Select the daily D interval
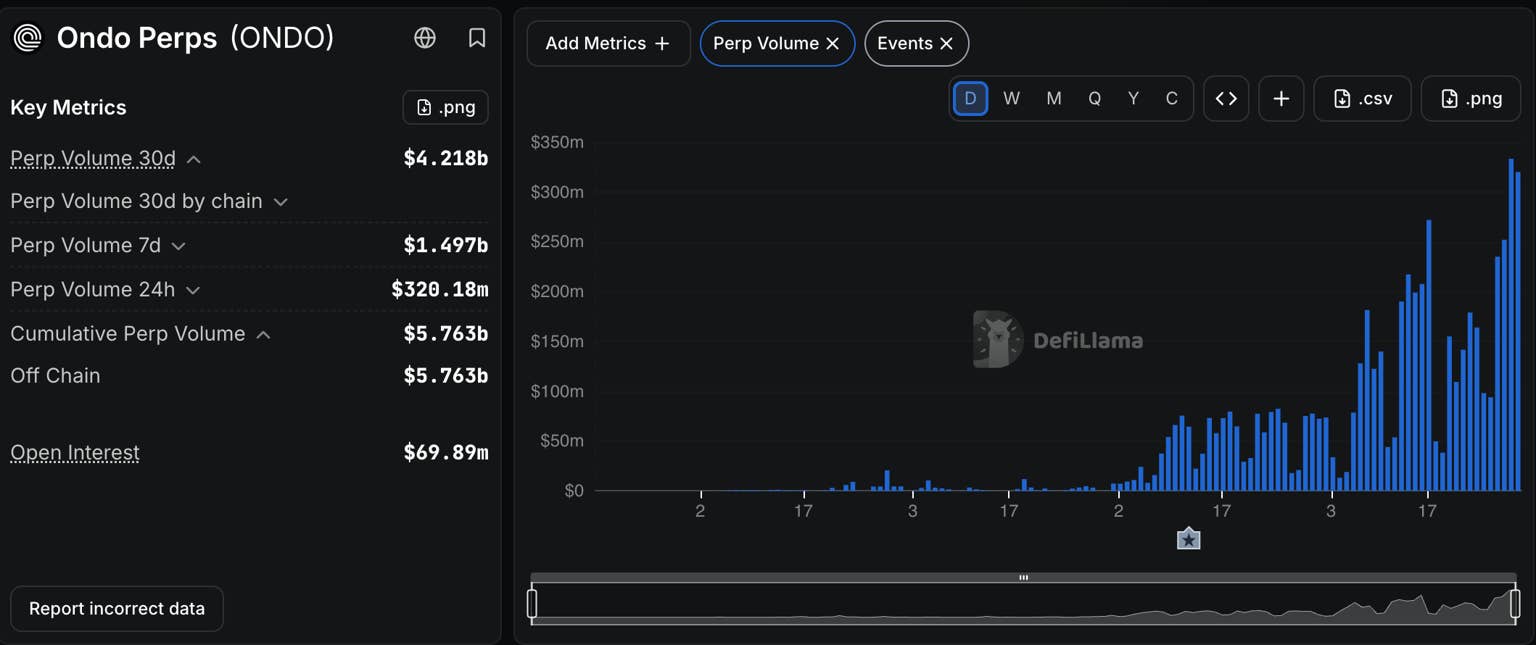The width and height of the screenshot is (1536, 645). (970, 98)
